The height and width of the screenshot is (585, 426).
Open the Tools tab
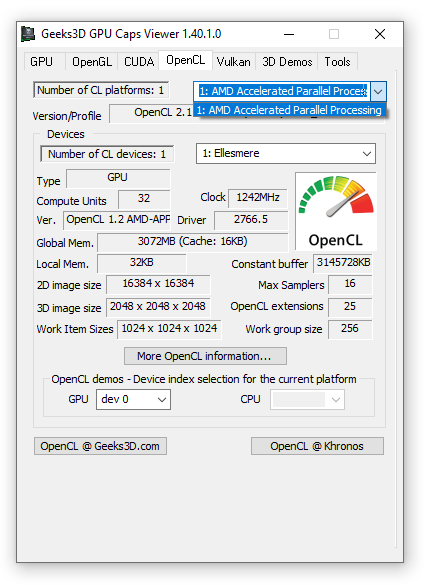[337, 62]
